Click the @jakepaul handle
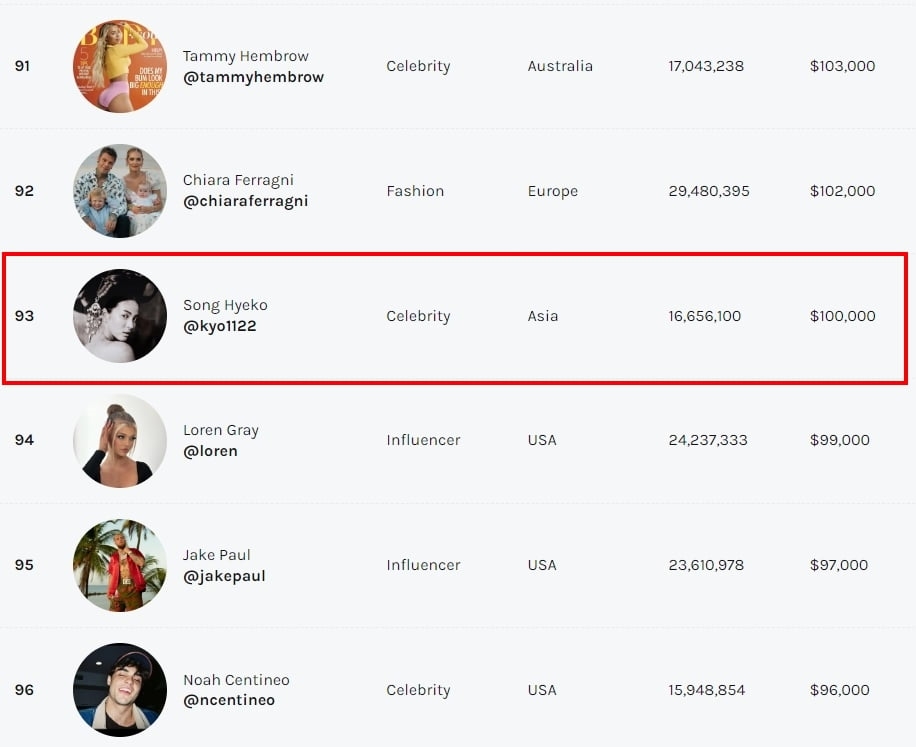Viewport: 916px width, 747px height. point(224,576)
